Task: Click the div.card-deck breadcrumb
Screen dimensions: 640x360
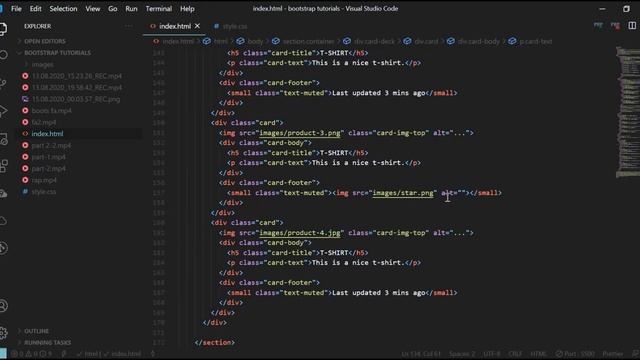Action: tap(374, 41)
